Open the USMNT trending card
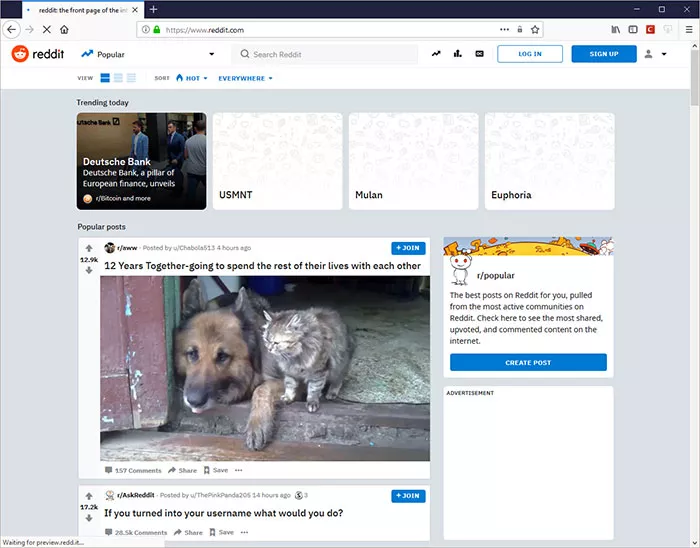Image resolution: width=700 pixels, height=548 pixels. point(278,161)
